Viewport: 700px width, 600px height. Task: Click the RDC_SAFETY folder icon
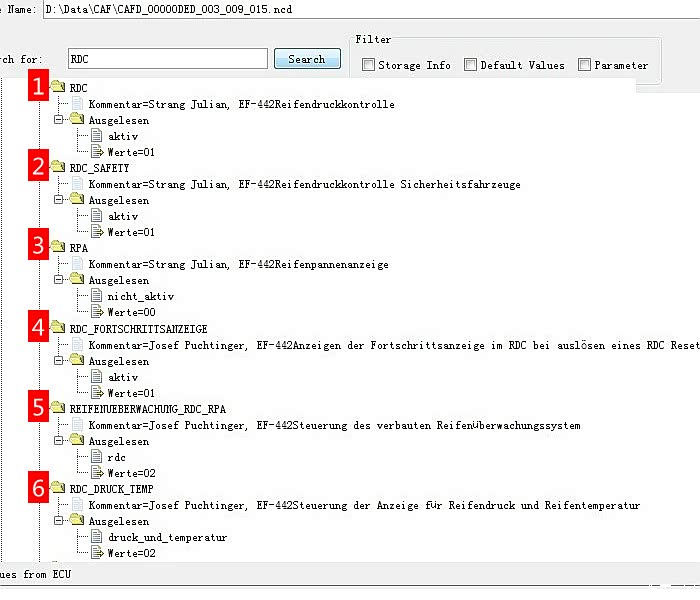click(58, 168)
